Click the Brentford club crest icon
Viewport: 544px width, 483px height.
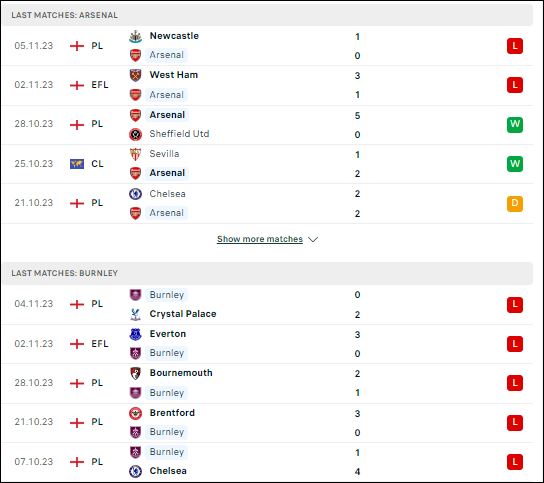135,413
